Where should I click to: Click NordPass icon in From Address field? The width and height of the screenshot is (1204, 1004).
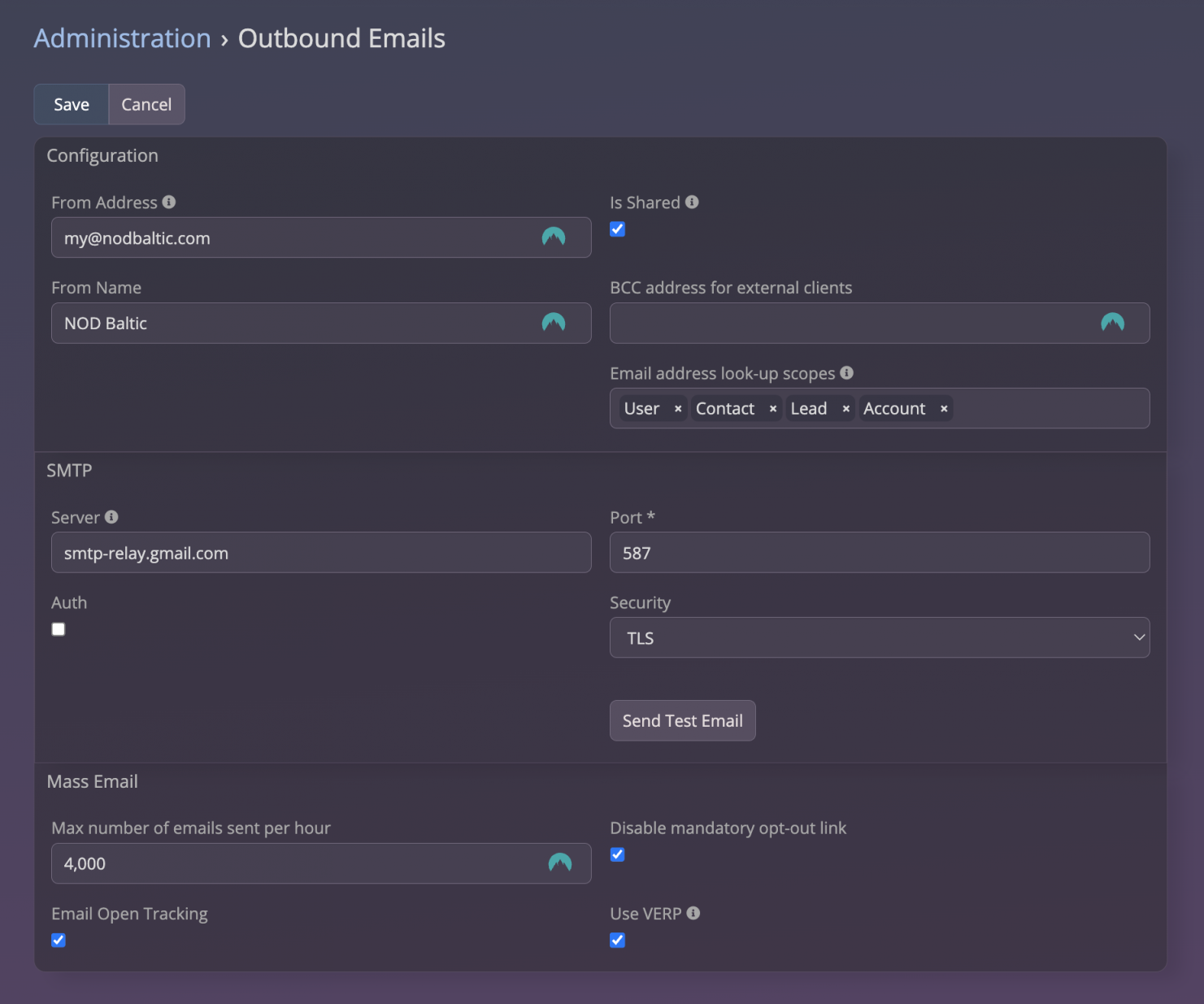(554, 237)
